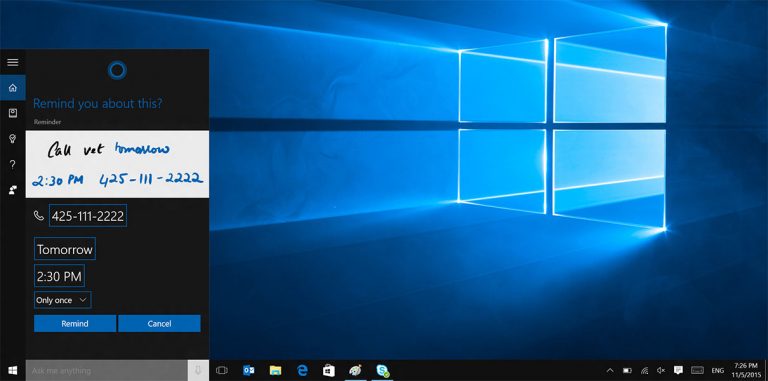Click the 'Remind you about this?' heading
Viewport: 768px width, 381px height.
[x=97, y=103]
